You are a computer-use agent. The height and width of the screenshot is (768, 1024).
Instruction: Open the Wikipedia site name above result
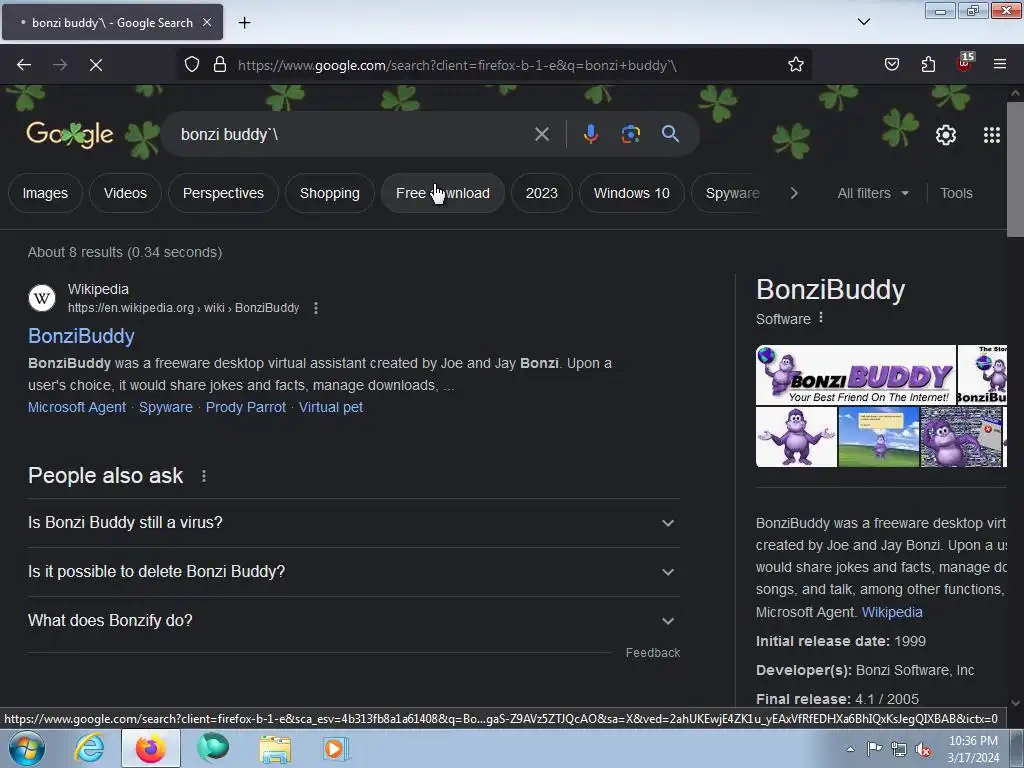[98, 289]
